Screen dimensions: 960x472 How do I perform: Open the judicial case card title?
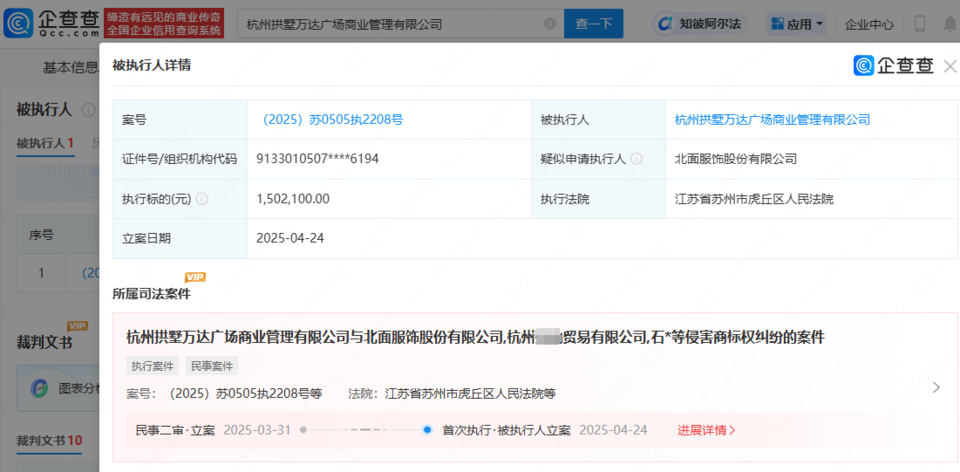(476, 337)
